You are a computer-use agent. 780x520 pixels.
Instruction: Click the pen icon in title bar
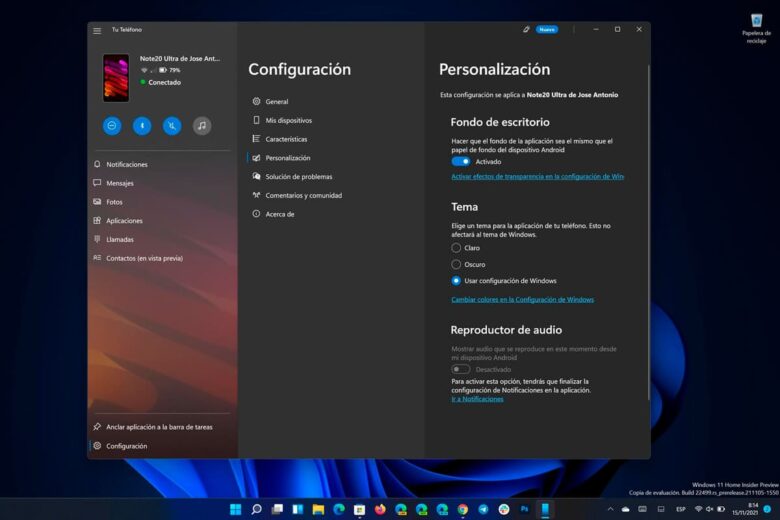click(526, 30)
